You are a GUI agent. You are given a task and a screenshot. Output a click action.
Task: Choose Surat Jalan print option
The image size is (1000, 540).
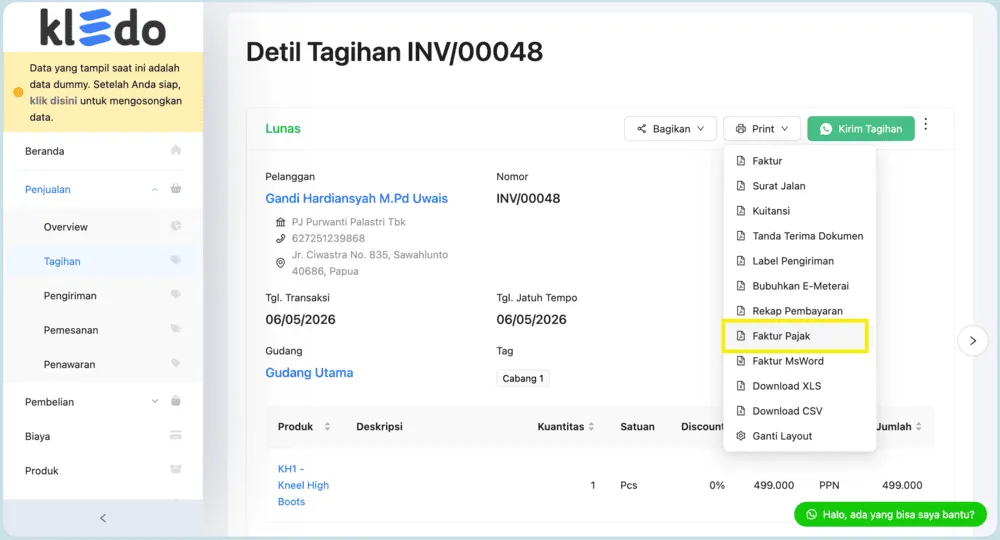click(x=798, y=186)
